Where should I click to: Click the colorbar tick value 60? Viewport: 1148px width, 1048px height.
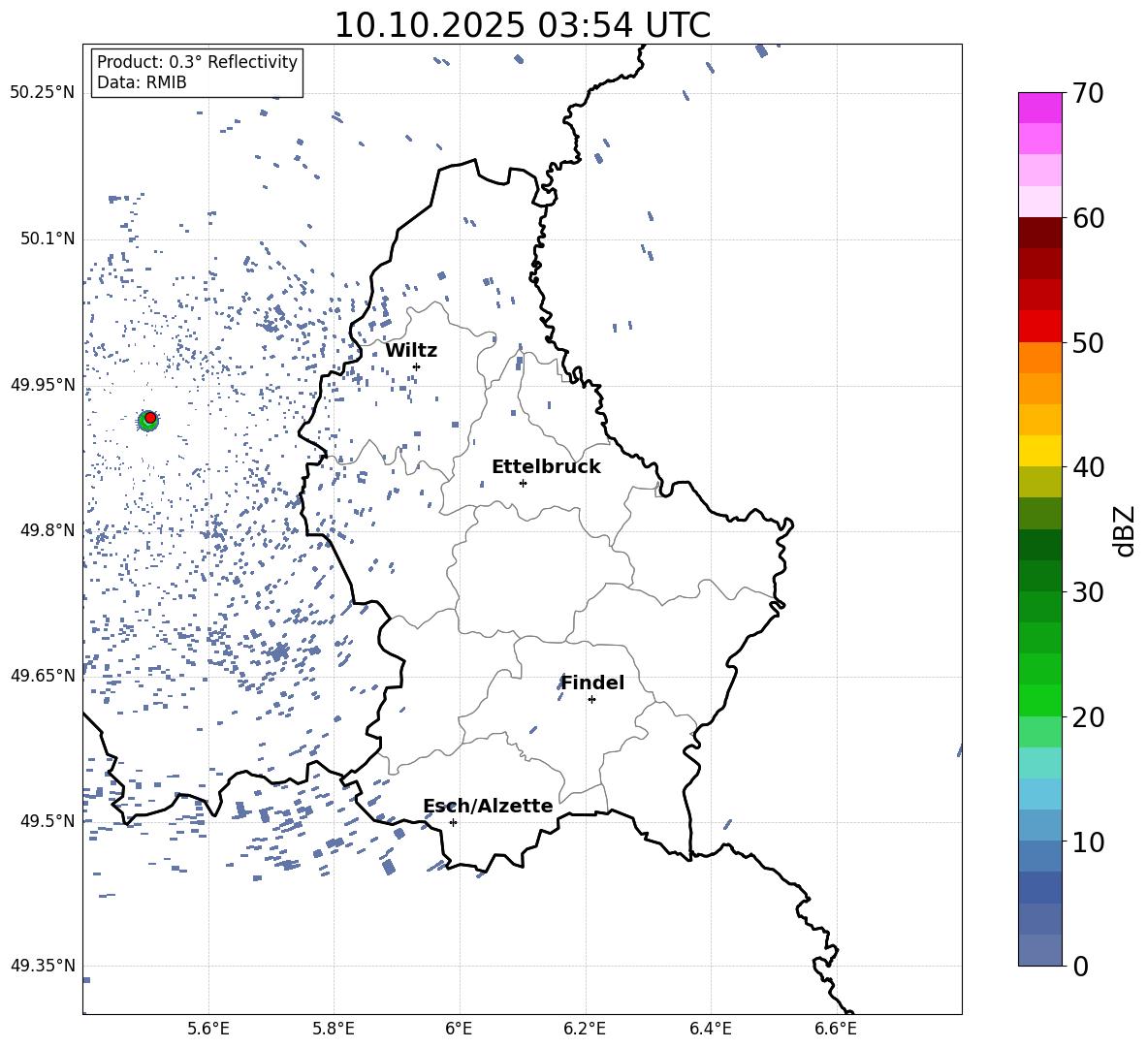pyautogui.click(x=1088, y=218)
